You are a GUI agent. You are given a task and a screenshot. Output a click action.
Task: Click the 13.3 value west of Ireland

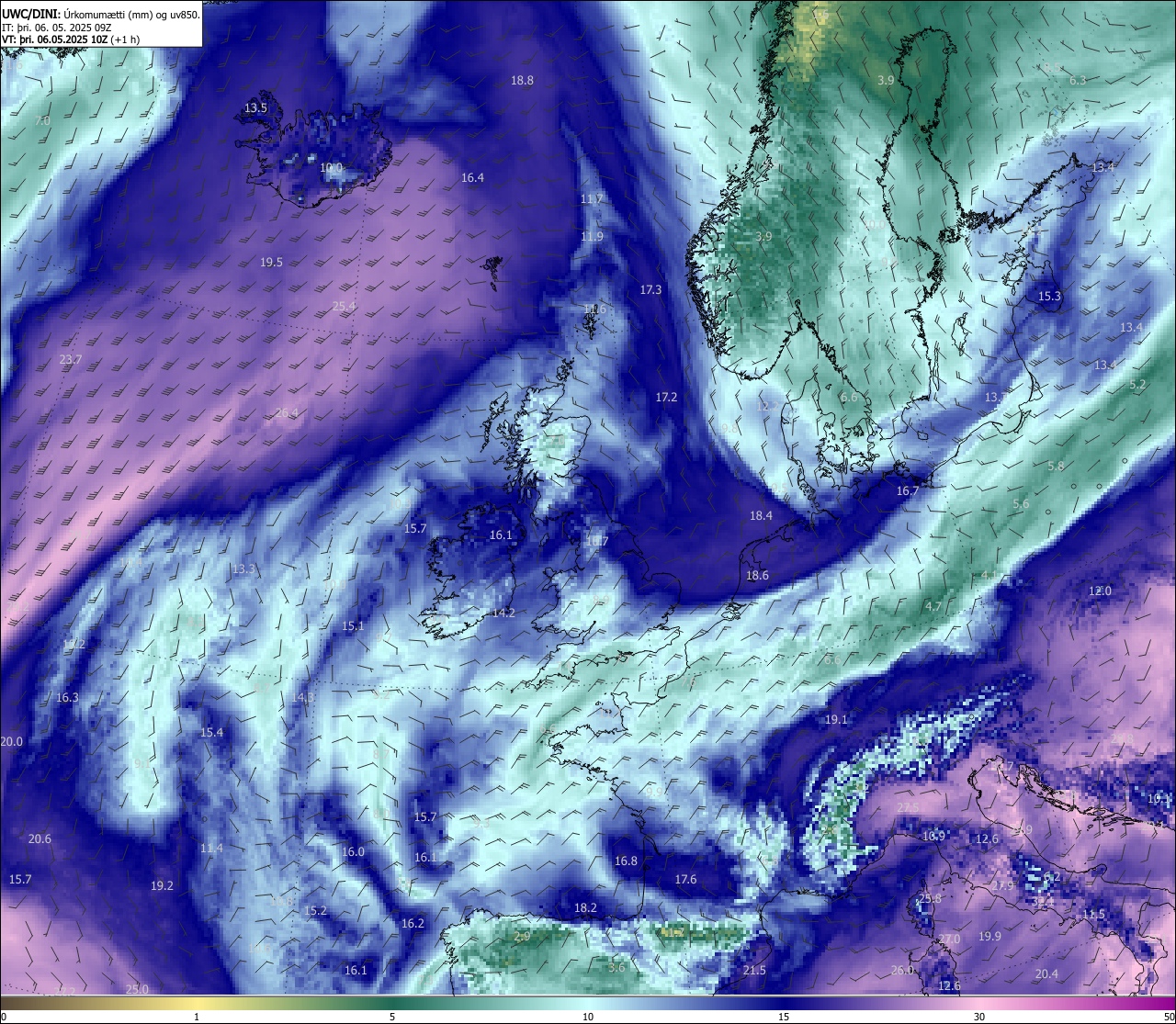click(x=243, y=568)
